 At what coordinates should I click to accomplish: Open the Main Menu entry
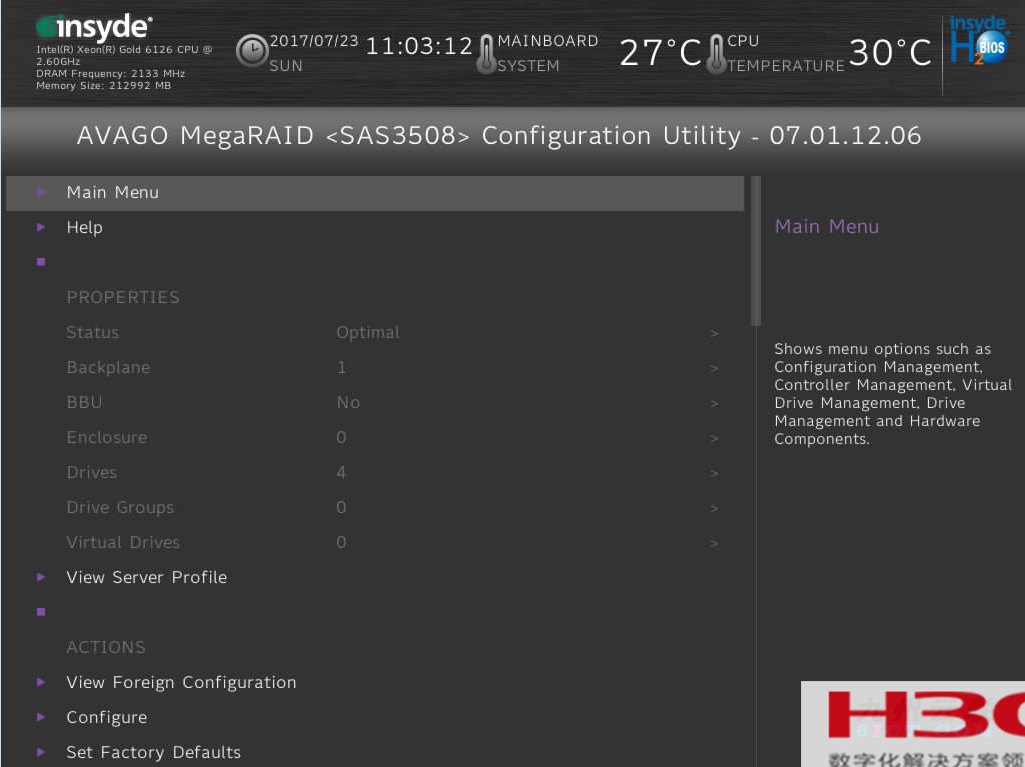coord(375,193)
